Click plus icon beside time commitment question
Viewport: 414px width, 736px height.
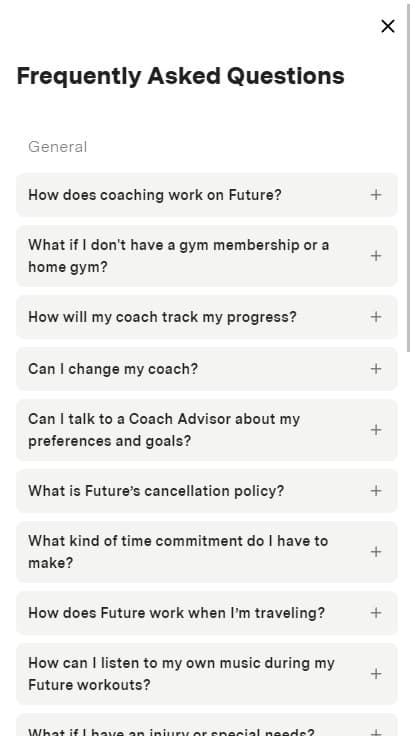coord(376,552)
